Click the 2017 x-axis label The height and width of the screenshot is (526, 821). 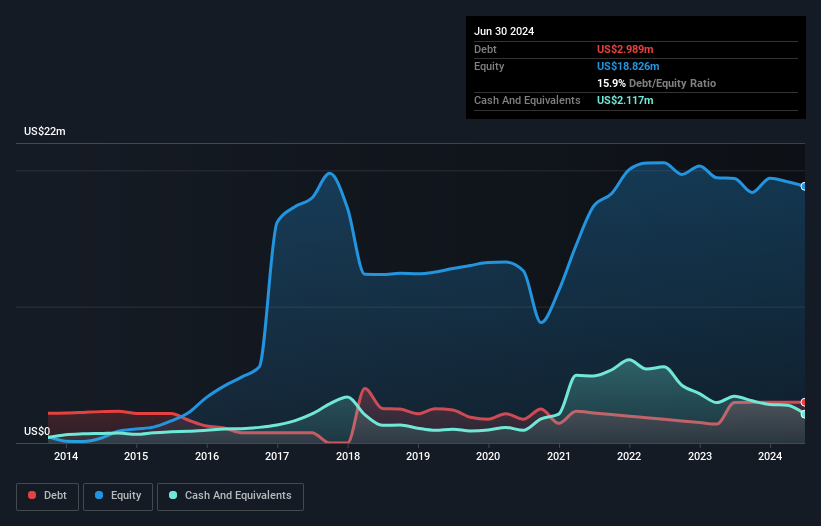(277, 456)
